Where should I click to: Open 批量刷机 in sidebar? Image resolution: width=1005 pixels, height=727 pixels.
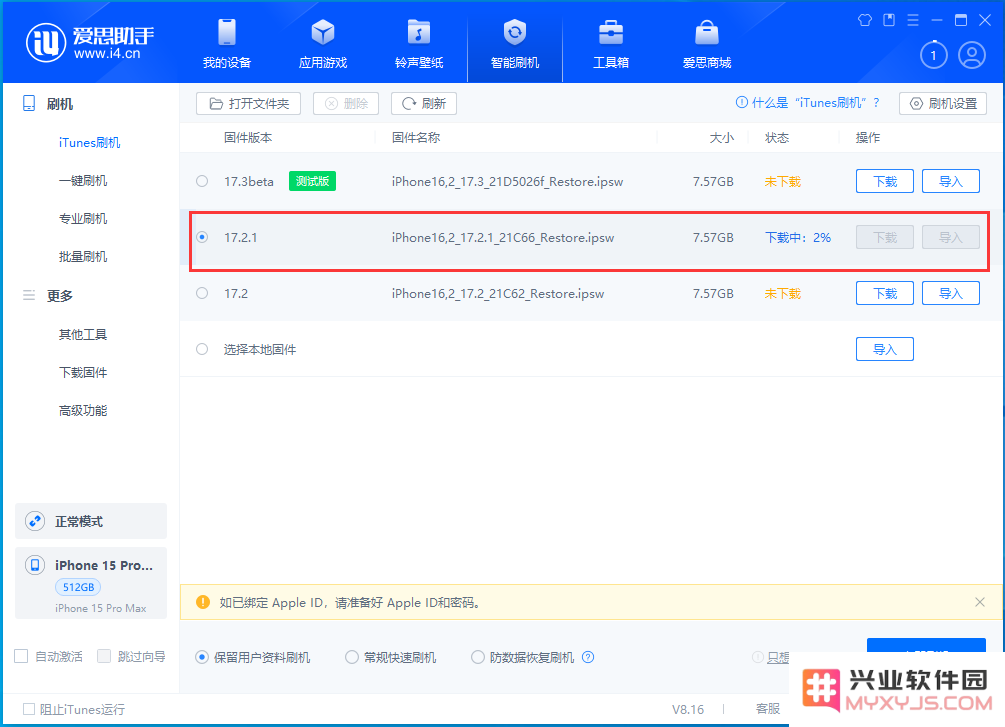[x=83, y=256]
